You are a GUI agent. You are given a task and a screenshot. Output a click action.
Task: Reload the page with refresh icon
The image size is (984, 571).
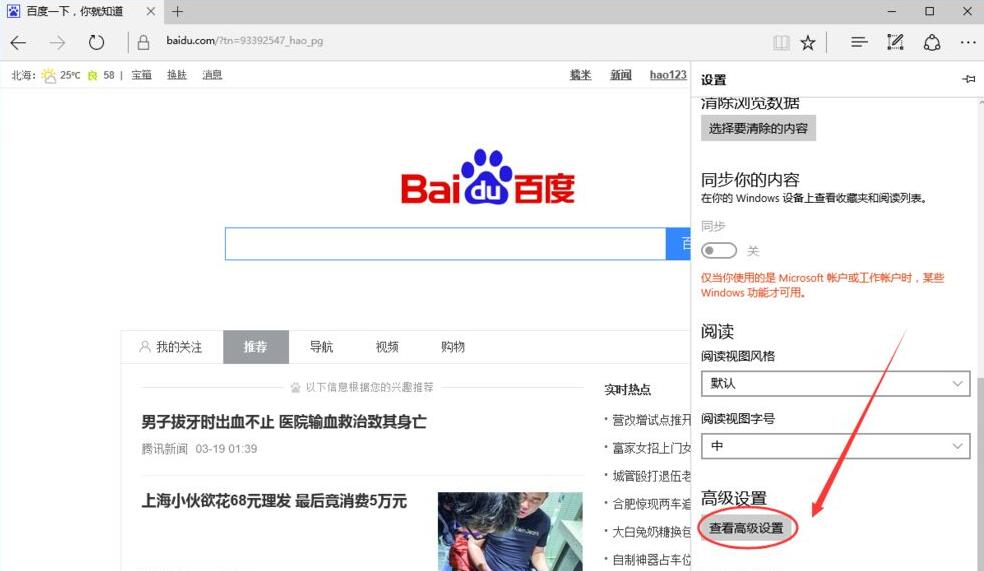(96, 43)
